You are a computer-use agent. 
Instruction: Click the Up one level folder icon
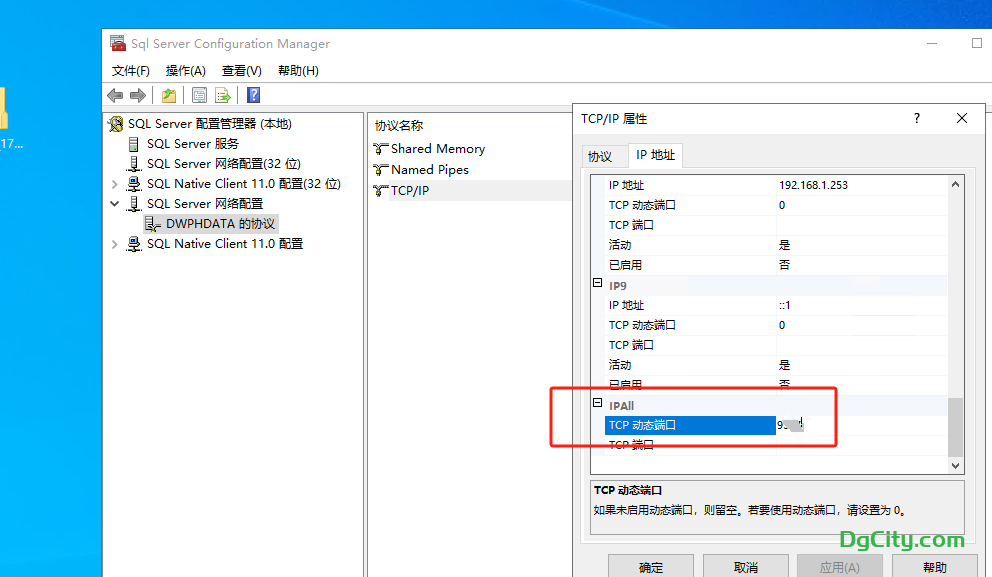point(169,95)
